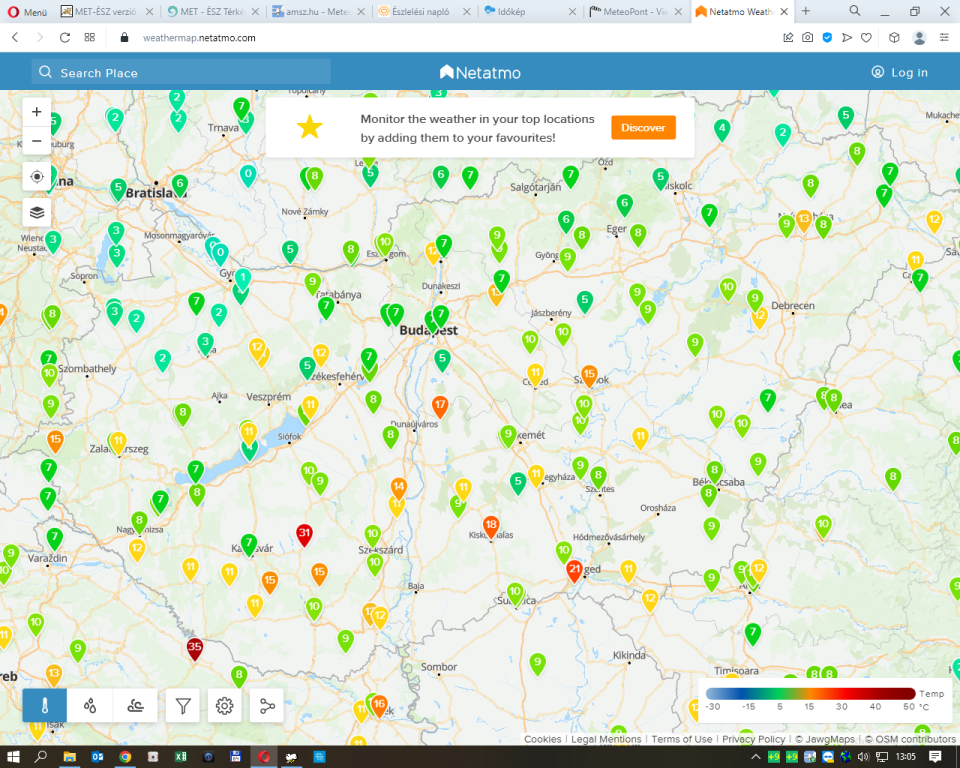Click Log in at top right
The height and width of the screenshot is (768, 960).
[x=899, y=72]
